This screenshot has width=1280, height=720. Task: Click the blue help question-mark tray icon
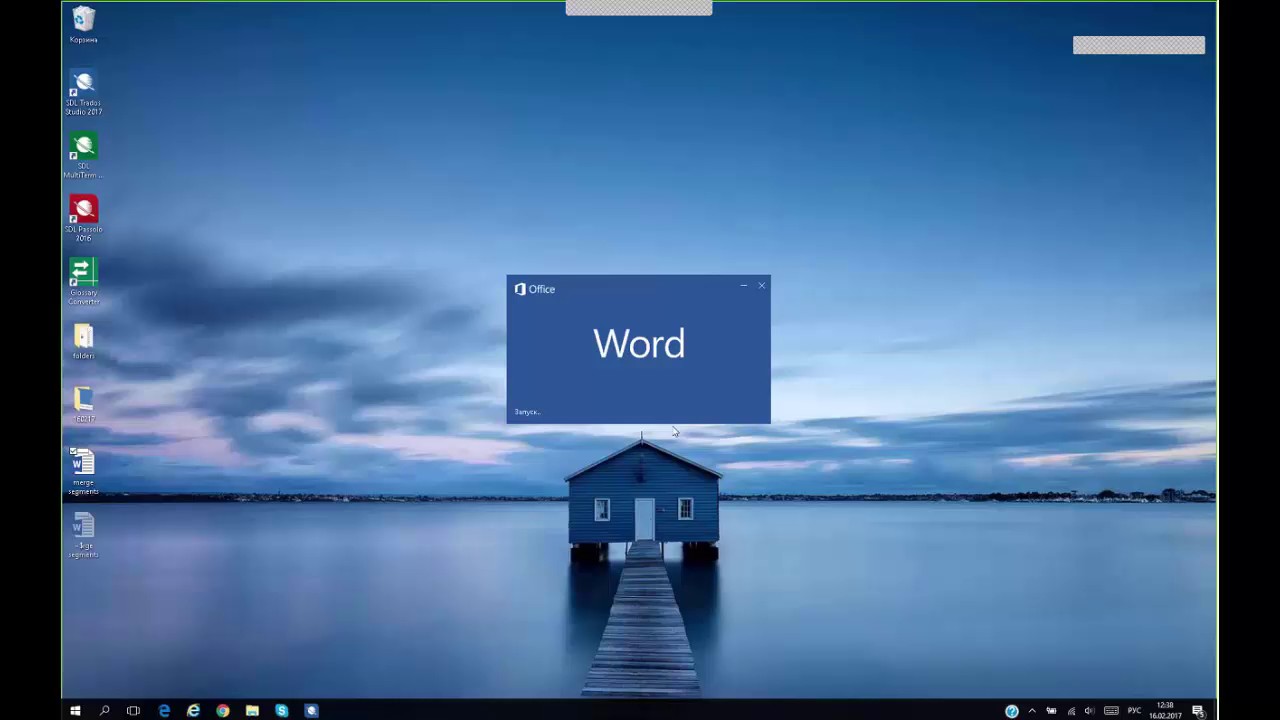click(x=1012, y=711)
